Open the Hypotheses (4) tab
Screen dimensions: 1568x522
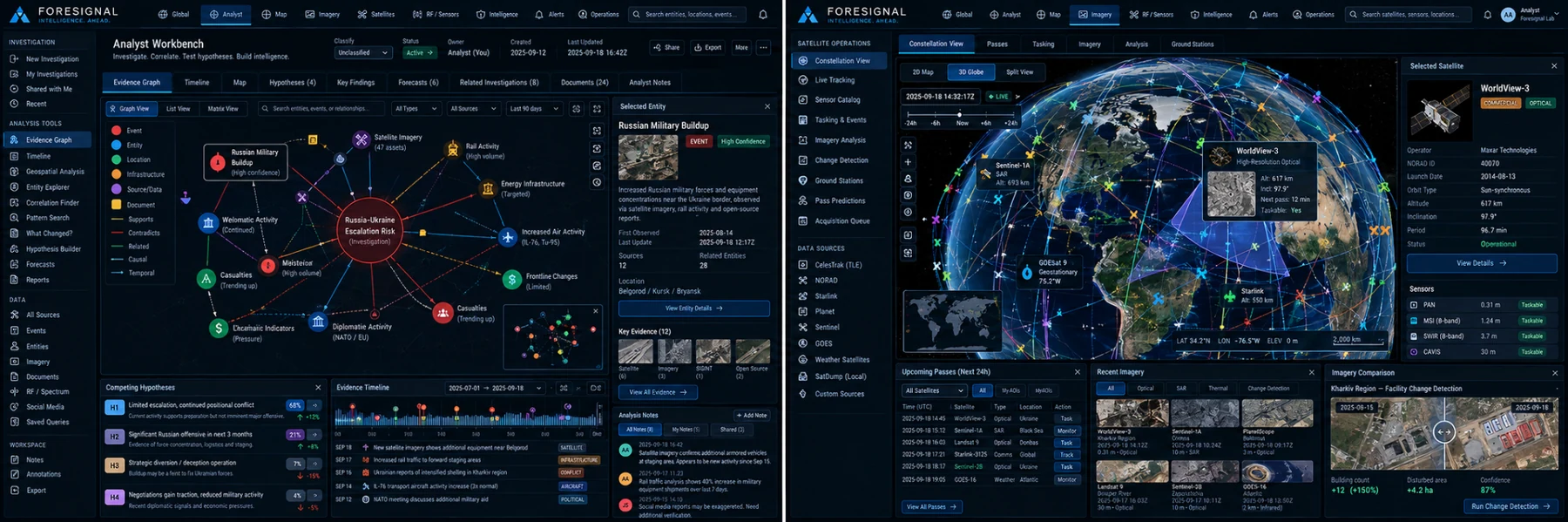pos(293,83)
